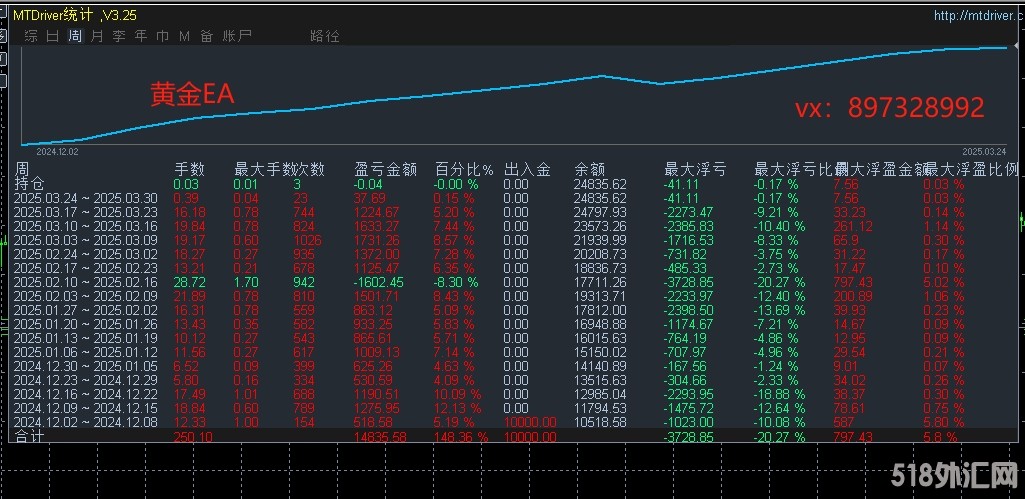Click the 手数 column header
Viewport: 1025px width, 499px height.
pyautogui.click(x=189, y=169)
